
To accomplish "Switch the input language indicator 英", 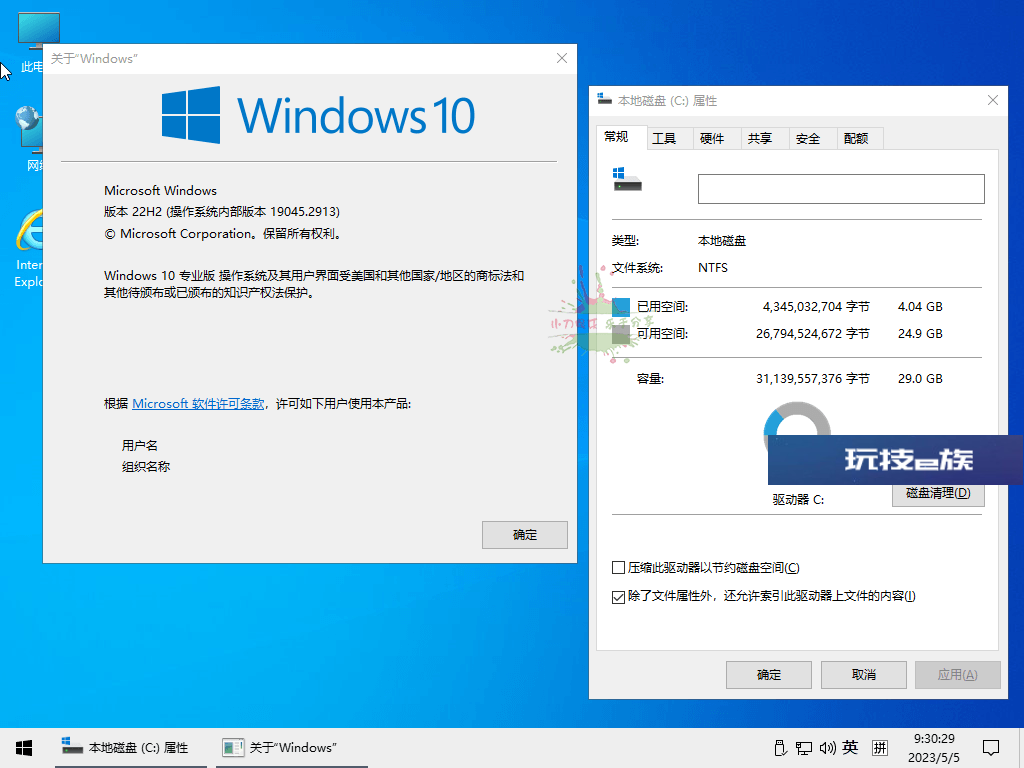I will click(850, 748).
